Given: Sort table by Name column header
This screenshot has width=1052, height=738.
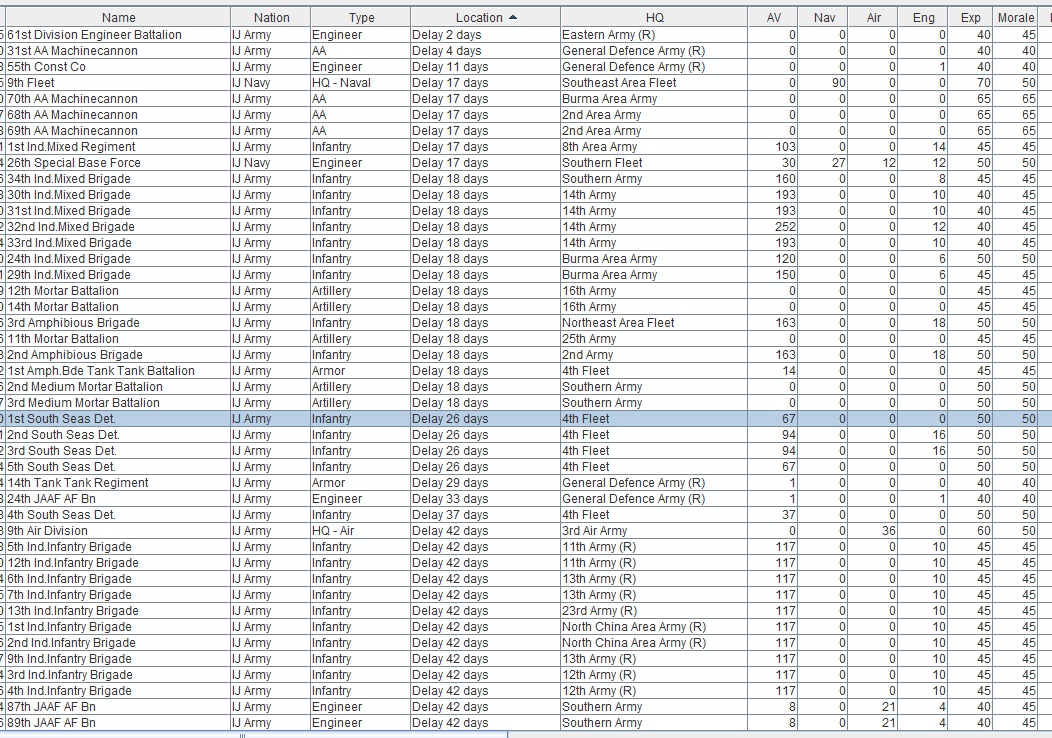Looking at the screenshot, I should pyautogui.click(x=118, y=17).
